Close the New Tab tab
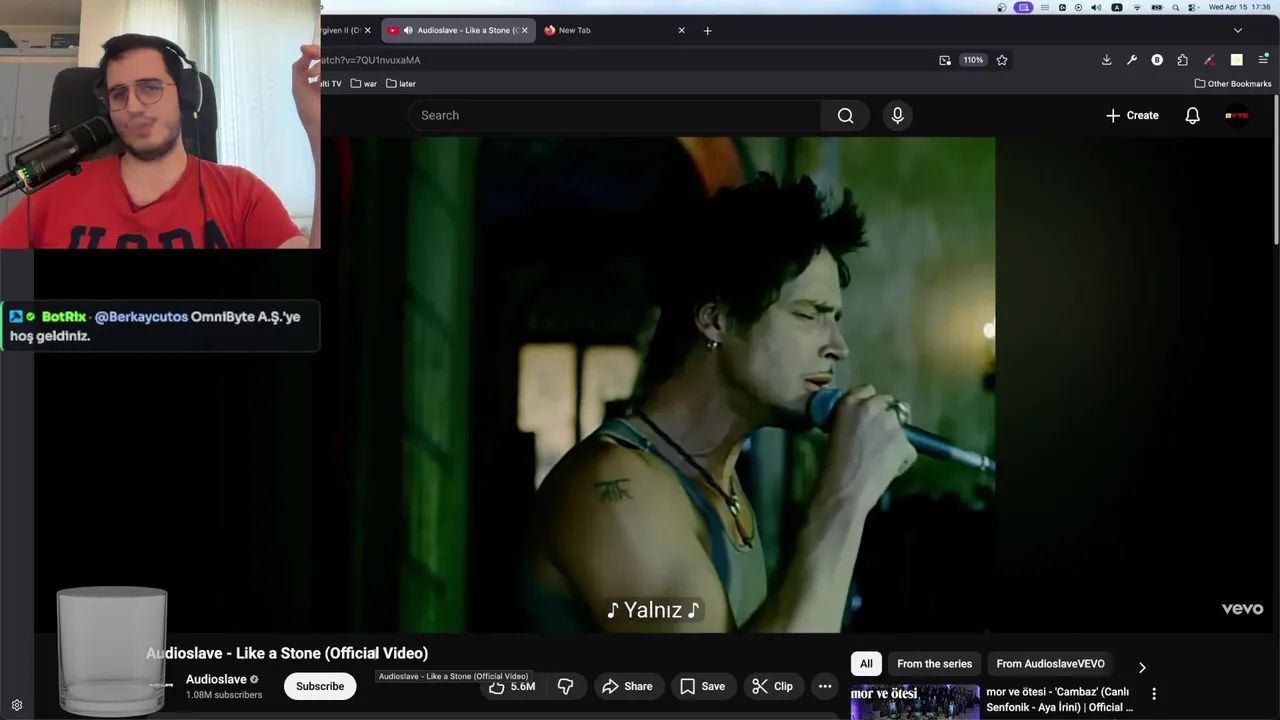The image size is (1280, 720). click(682, 30)
